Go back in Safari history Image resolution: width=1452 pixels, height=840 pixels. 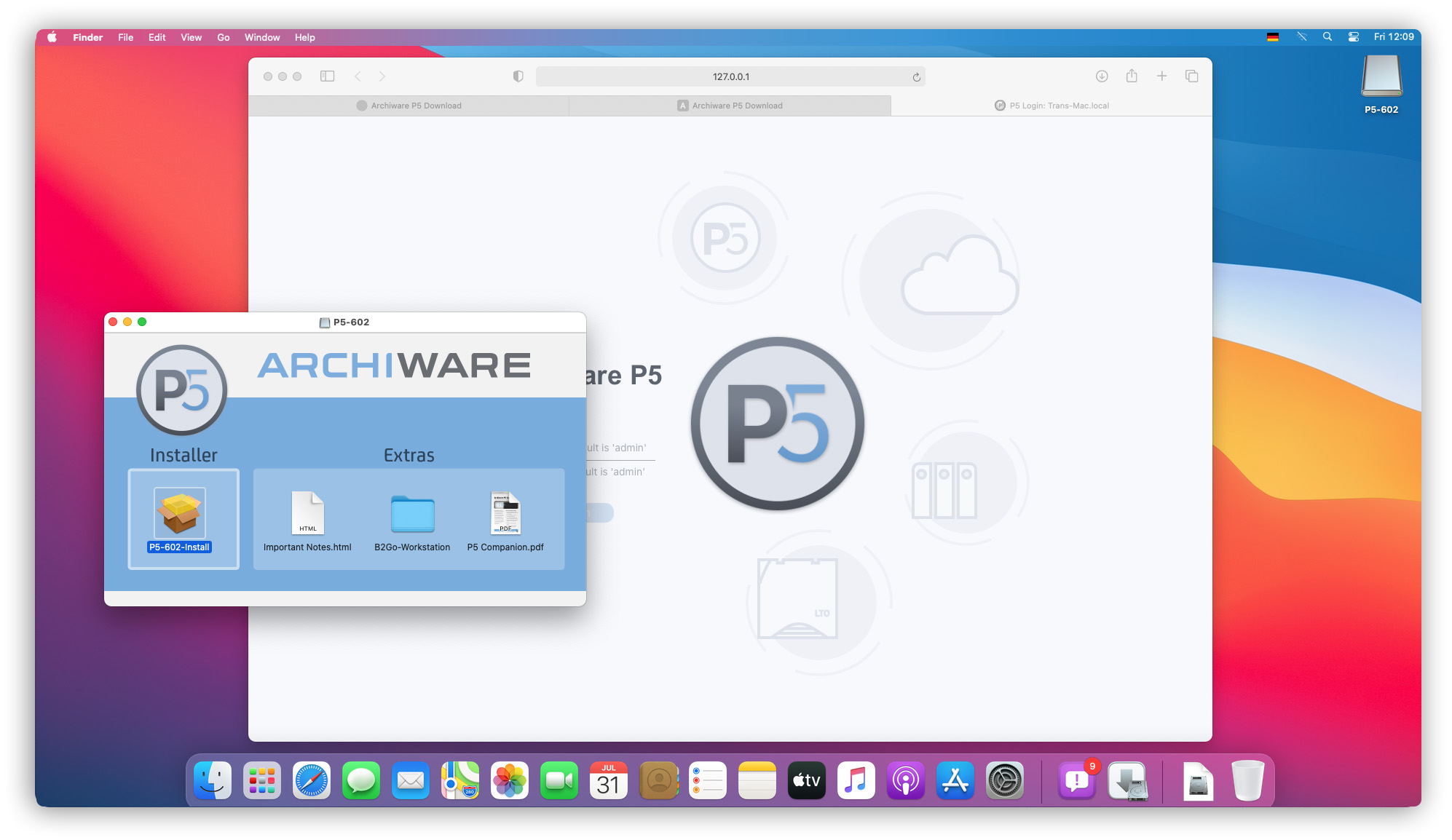coord(358,76)
